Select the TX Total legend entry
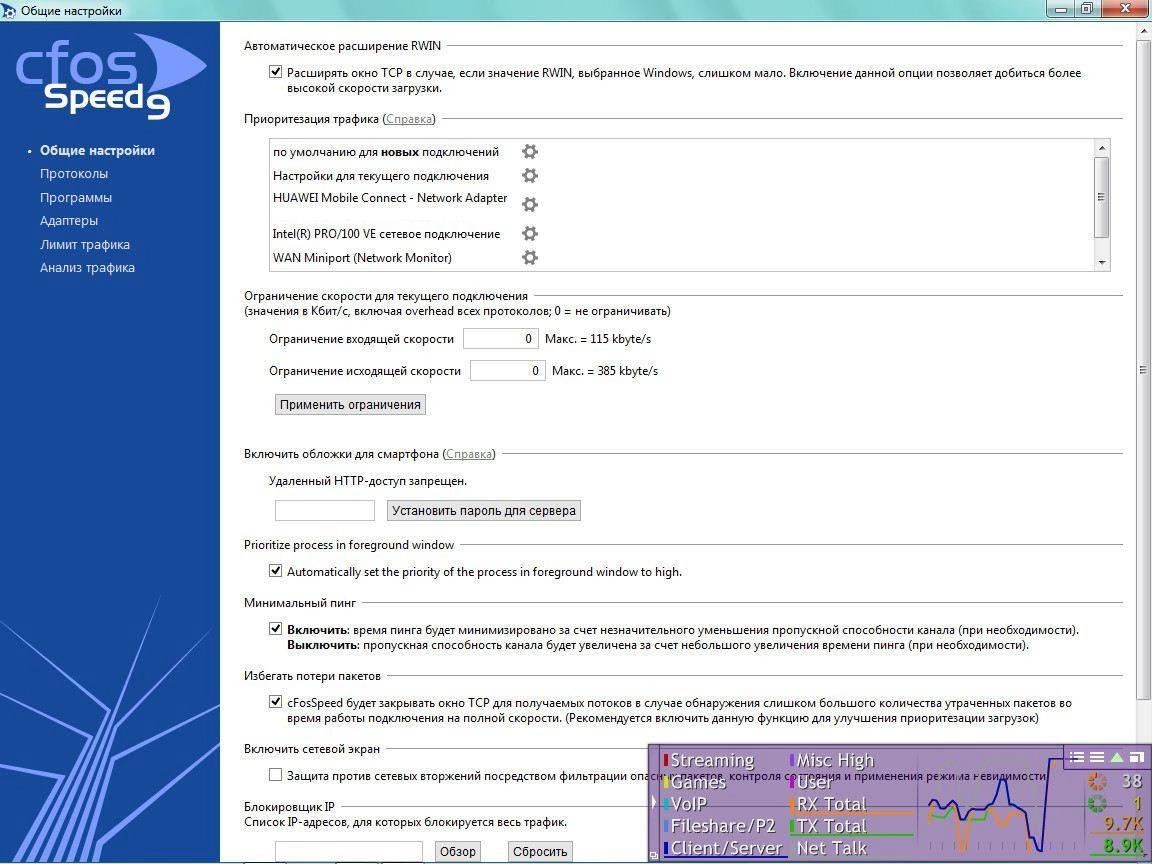1152x864 pixels. [x=828, y=826]
